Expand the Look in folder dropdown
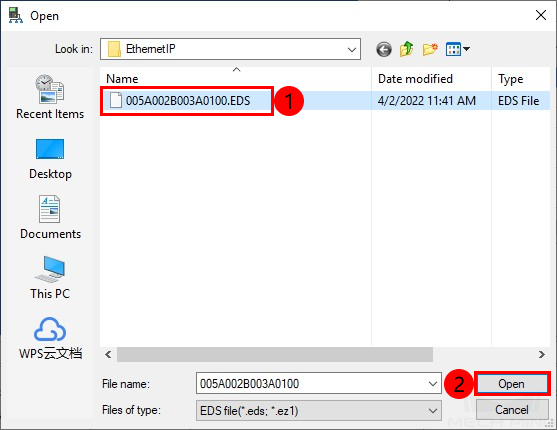This screenshot has width=557, height=430. pyautogui.click(x=351, y=49)
